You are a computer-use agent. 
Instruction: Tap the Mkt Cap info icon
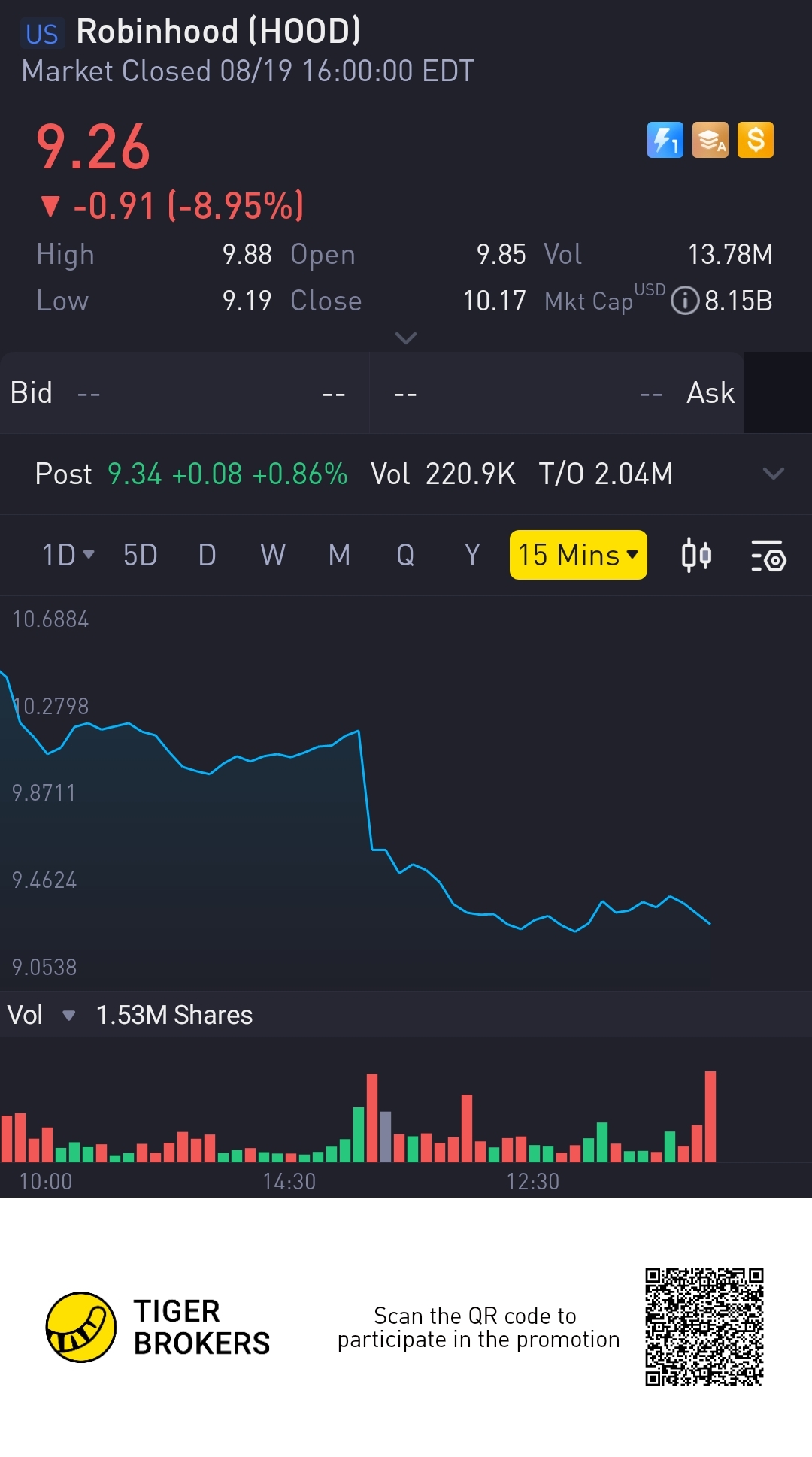(x=684, y=301)
